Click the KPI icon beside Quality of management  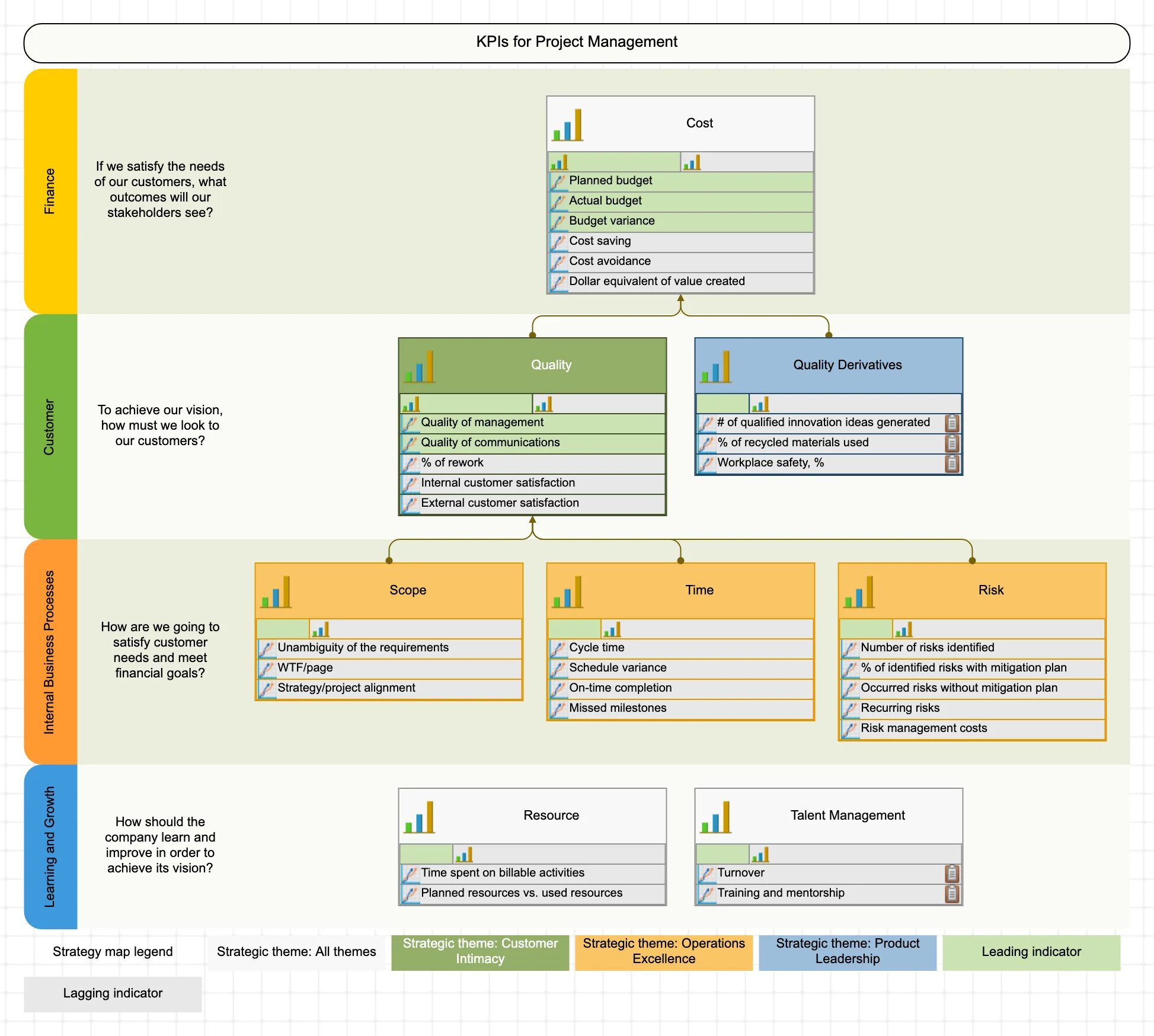[410, 423]
